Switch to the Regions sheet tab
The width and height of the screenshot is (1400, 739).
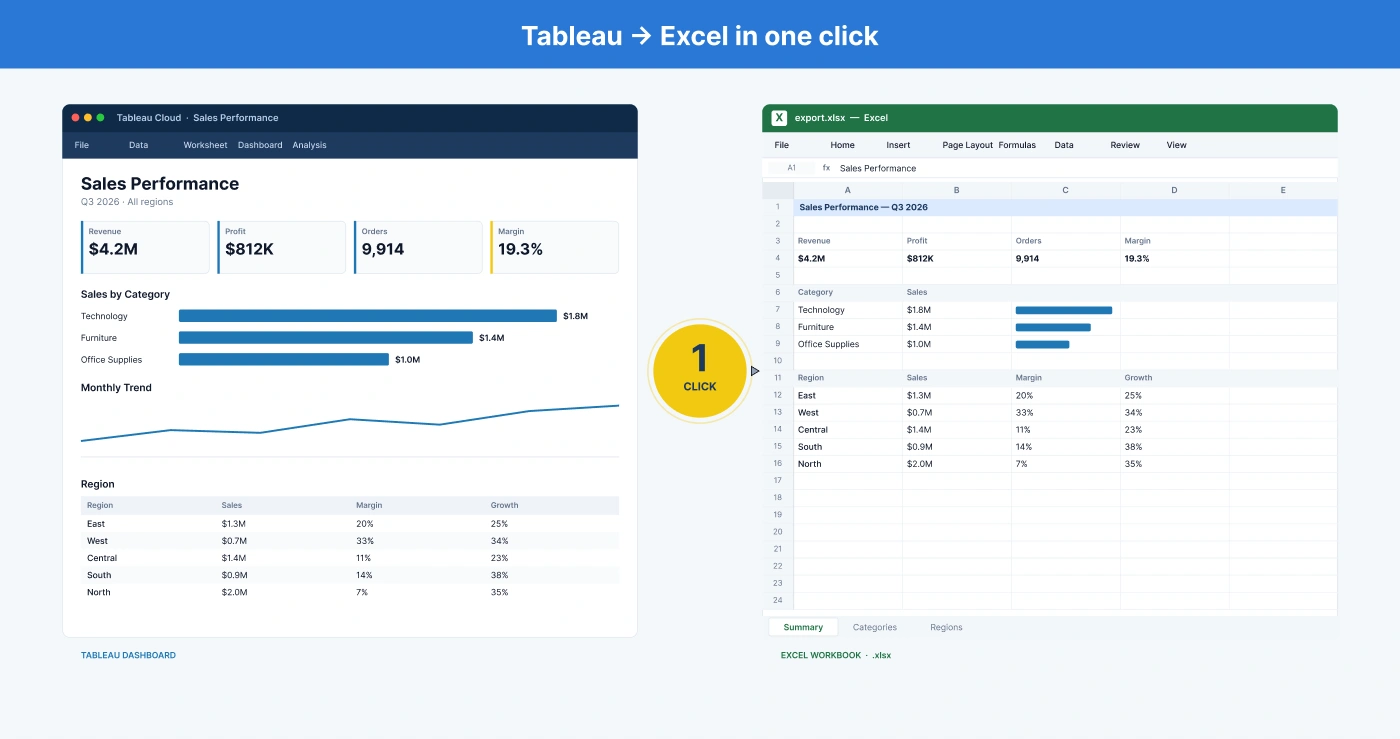(x=946, y=627)
